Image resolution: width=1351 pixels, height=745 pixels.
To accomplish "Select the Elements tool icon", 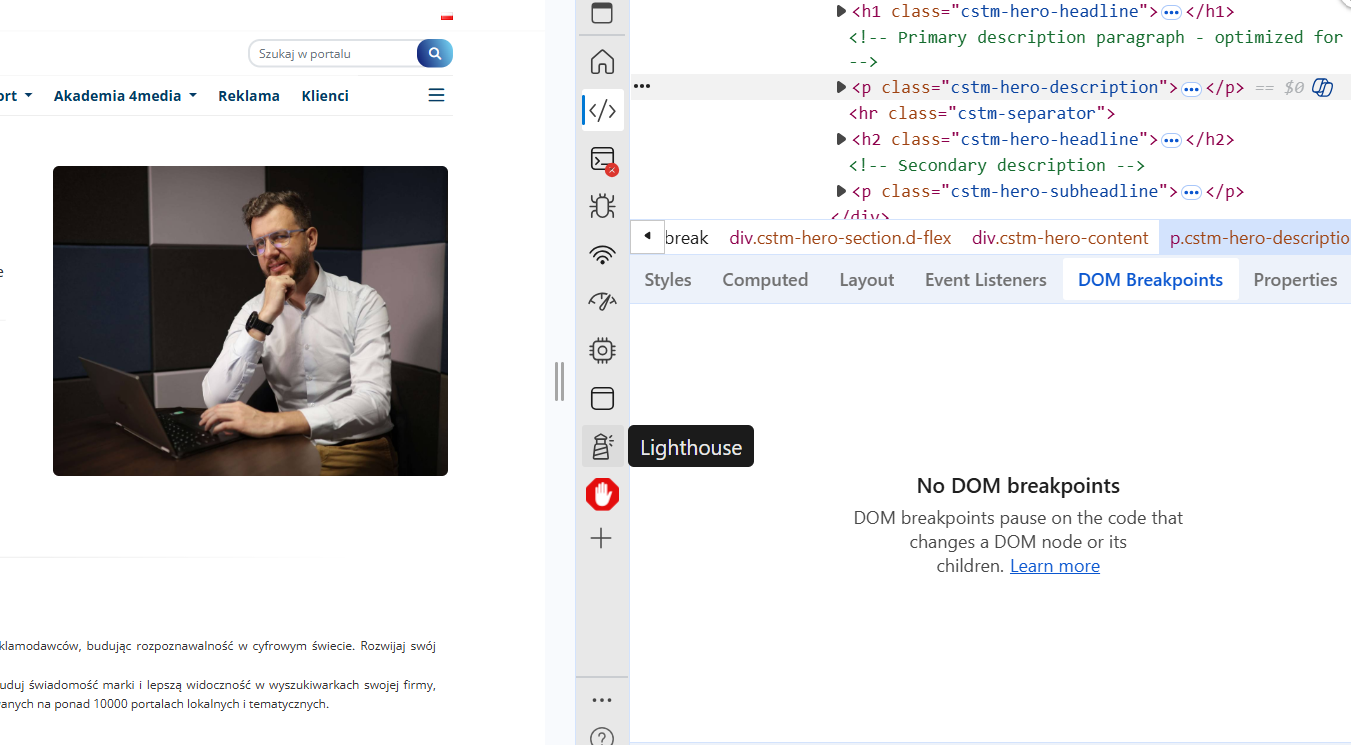I will [x=602, y=110].
